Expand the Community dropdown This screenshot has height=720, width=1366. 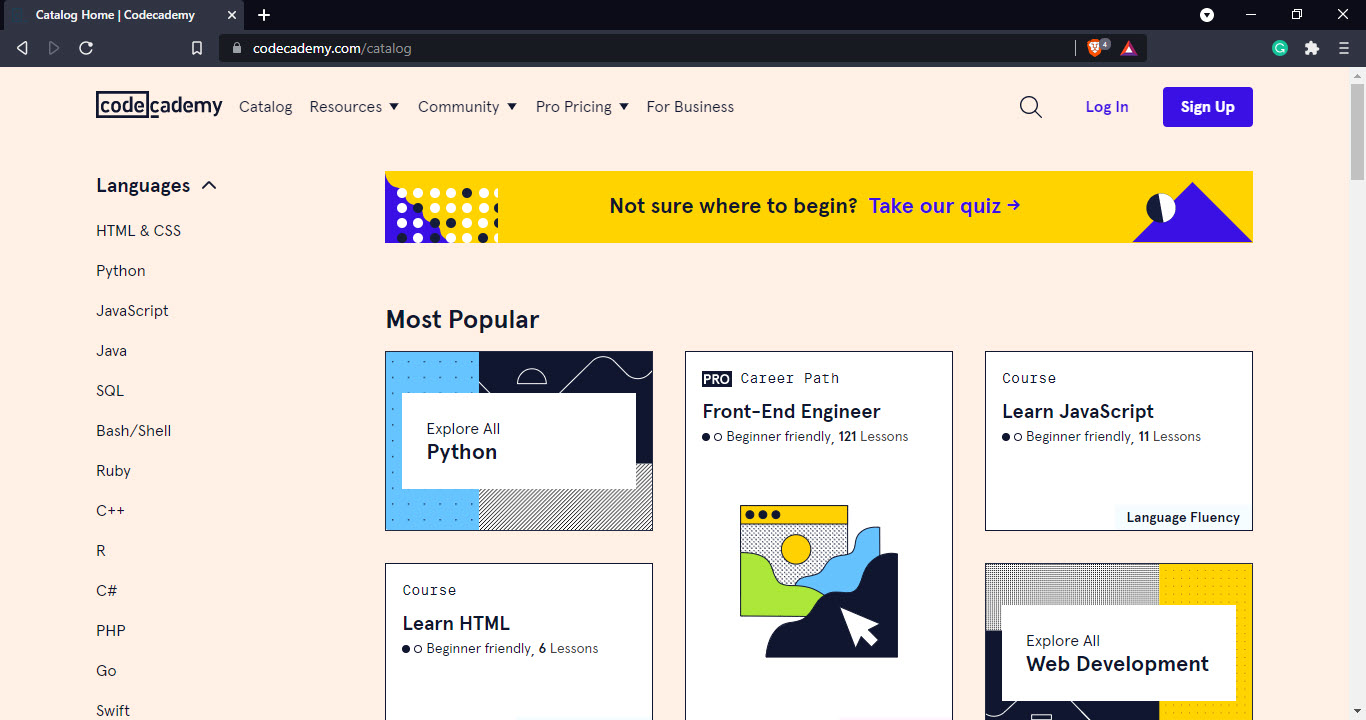(x=467, y=107)
